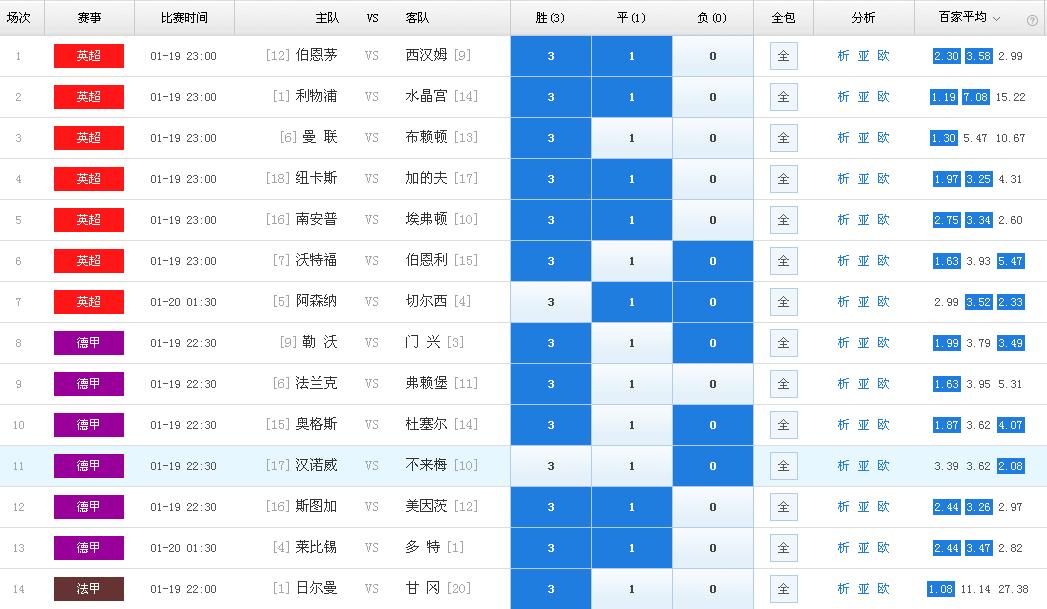Click 全 button for match 14
This screenshot has width=1047, height=609.
coord(783,589)
